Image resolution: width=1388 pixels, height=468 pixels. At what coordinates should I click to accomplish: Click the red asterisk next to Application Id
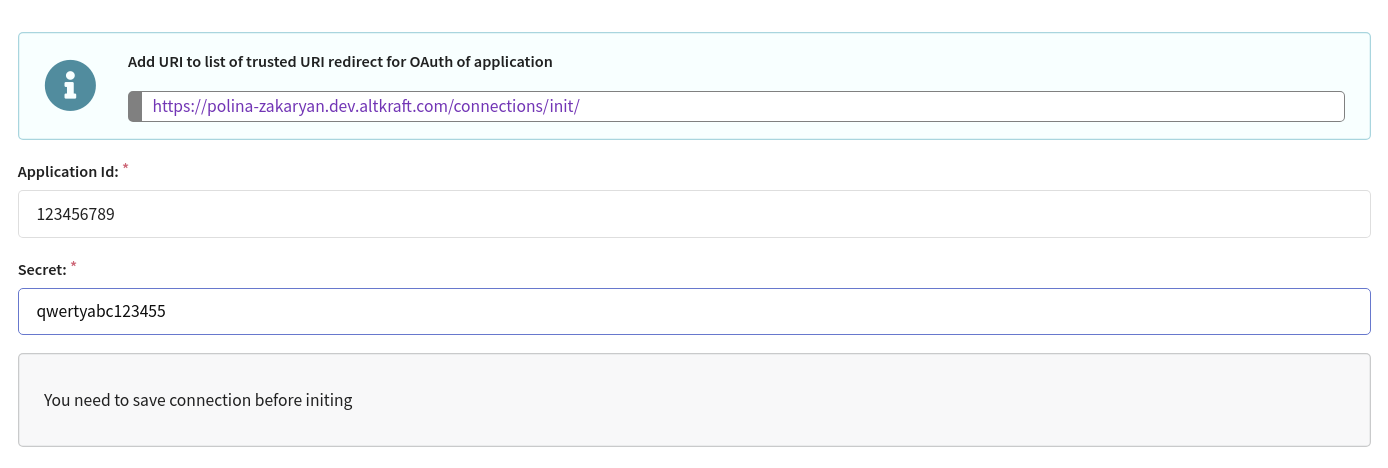(126, 167)
